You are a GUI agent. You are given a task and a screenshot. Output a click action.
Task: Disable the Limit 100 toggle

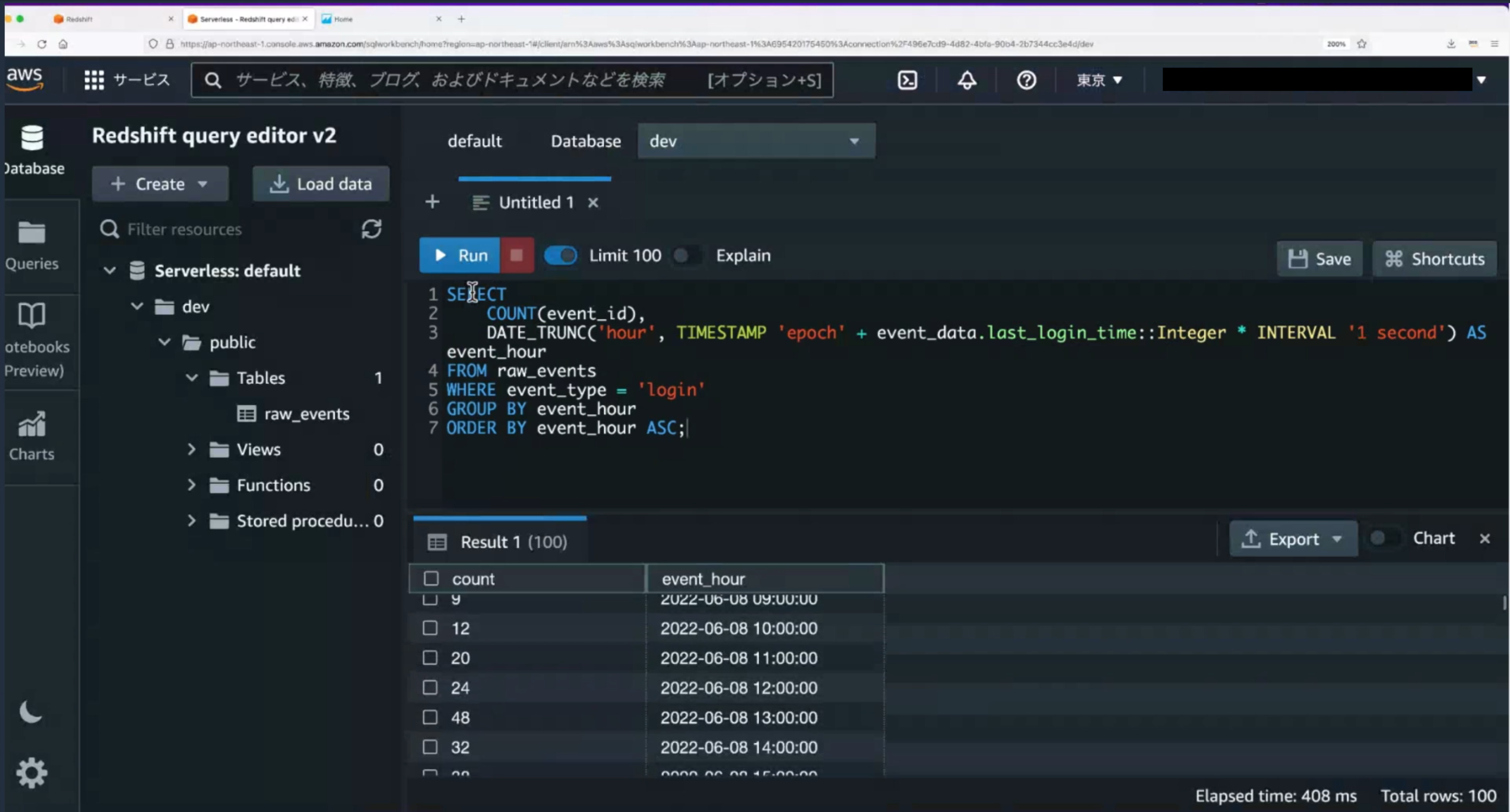[561, 255]
